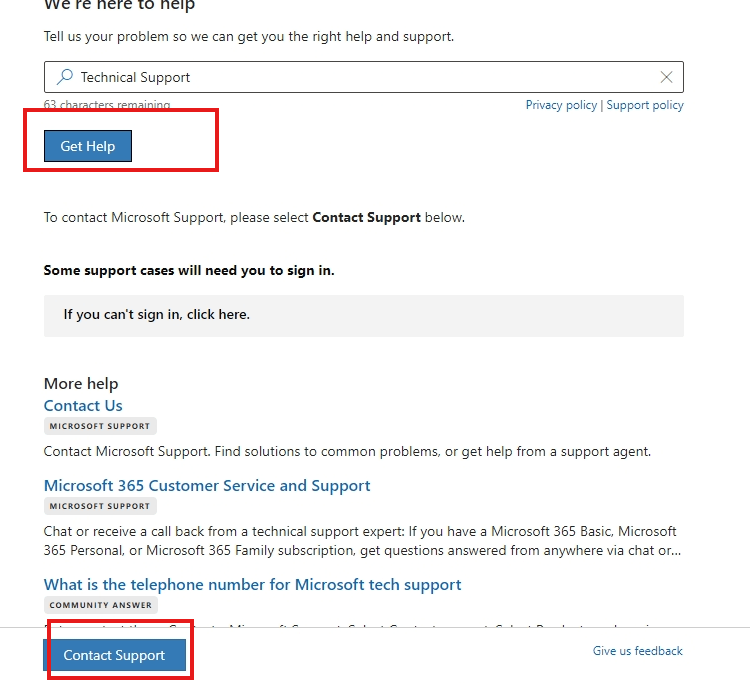Clear the search box with the X icon
This screenshot has height=683, width=750.
tap(666, 77)
